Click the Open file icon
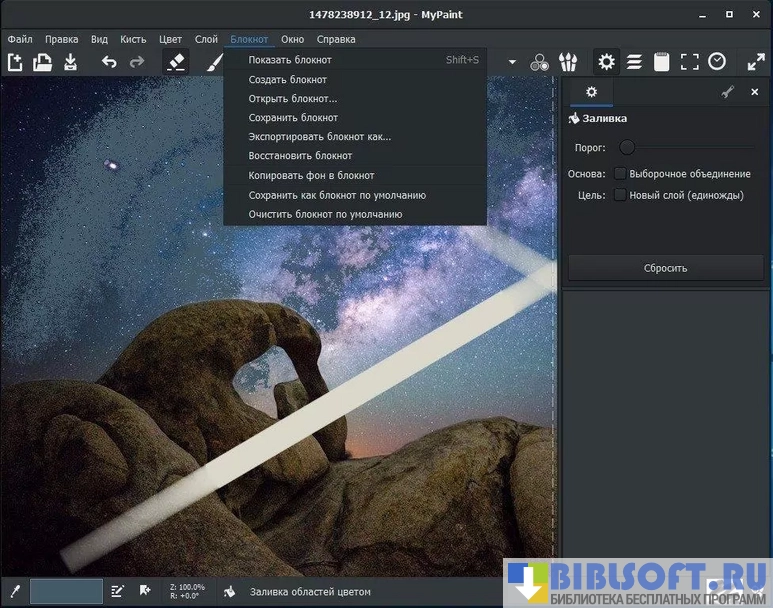 pos(42,62)
